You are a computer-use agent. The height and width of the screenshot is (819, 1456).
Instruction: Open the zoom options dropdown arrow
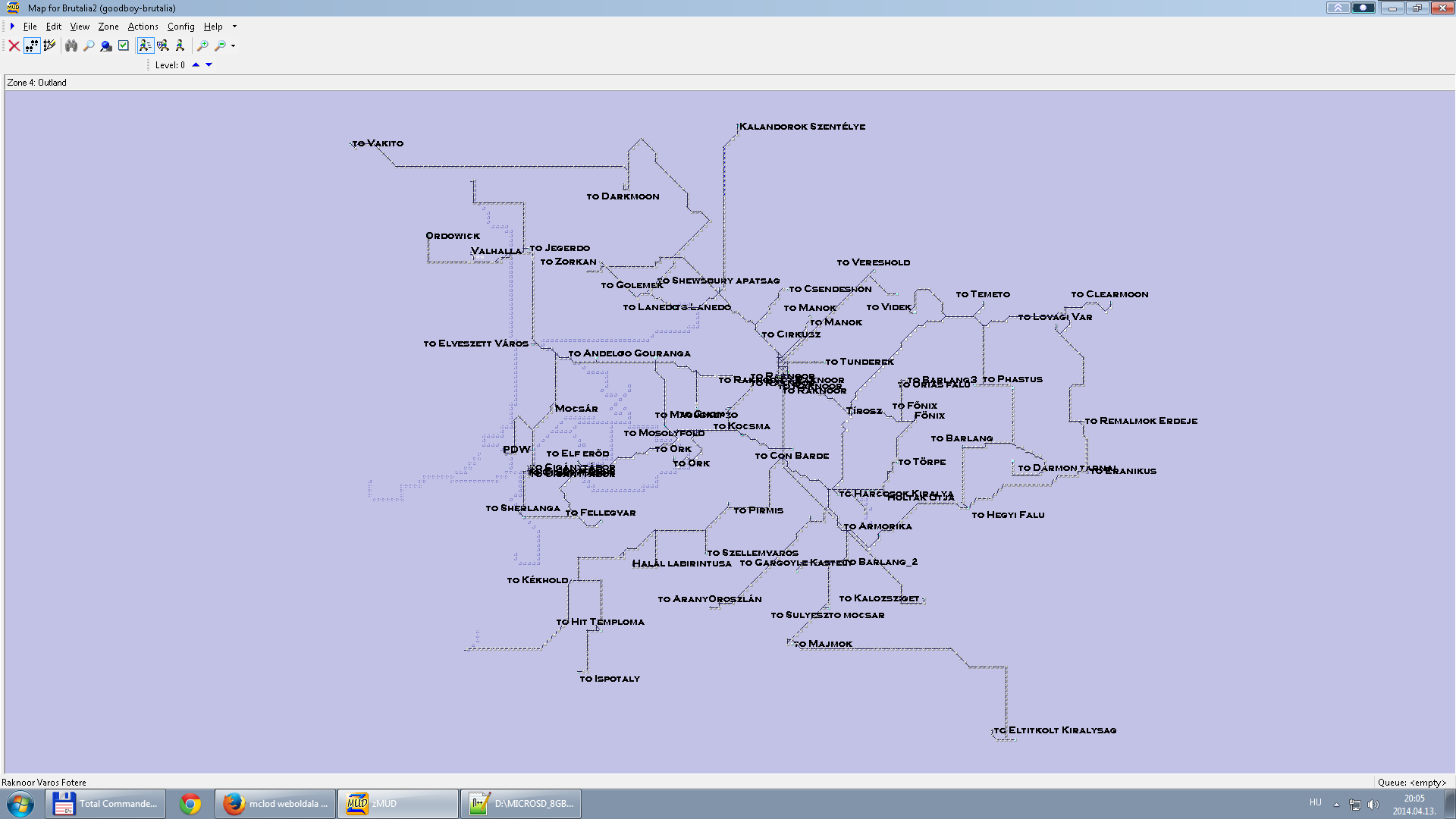[233, 45]
